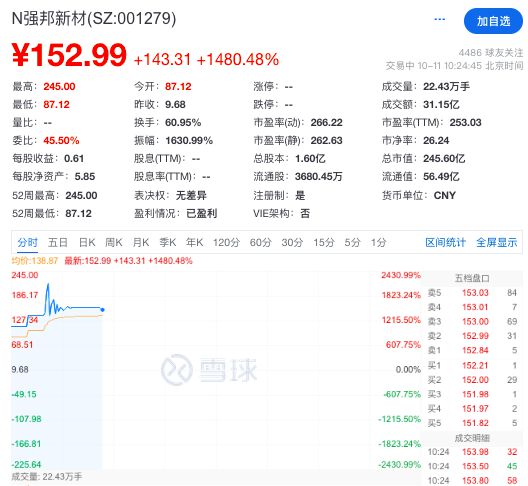Click the 加自选 add-to-watchlist button
Image resolution: width=528 pixels, height=486 pixels.
point(493,21)
